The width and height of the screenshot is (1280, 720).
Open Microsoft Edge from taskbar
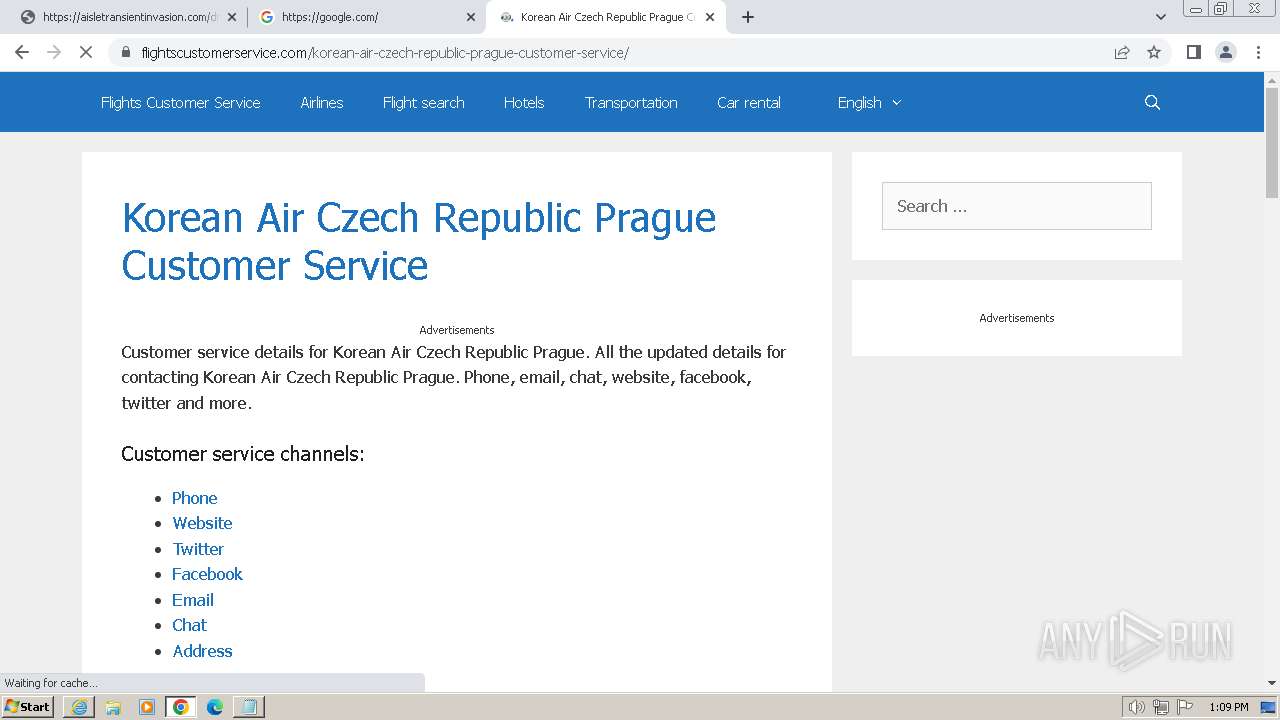(215, 707)
